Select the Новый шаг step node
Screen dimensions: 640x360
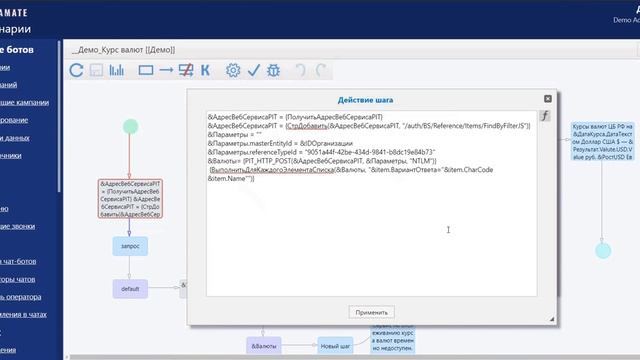click(335, 346)
